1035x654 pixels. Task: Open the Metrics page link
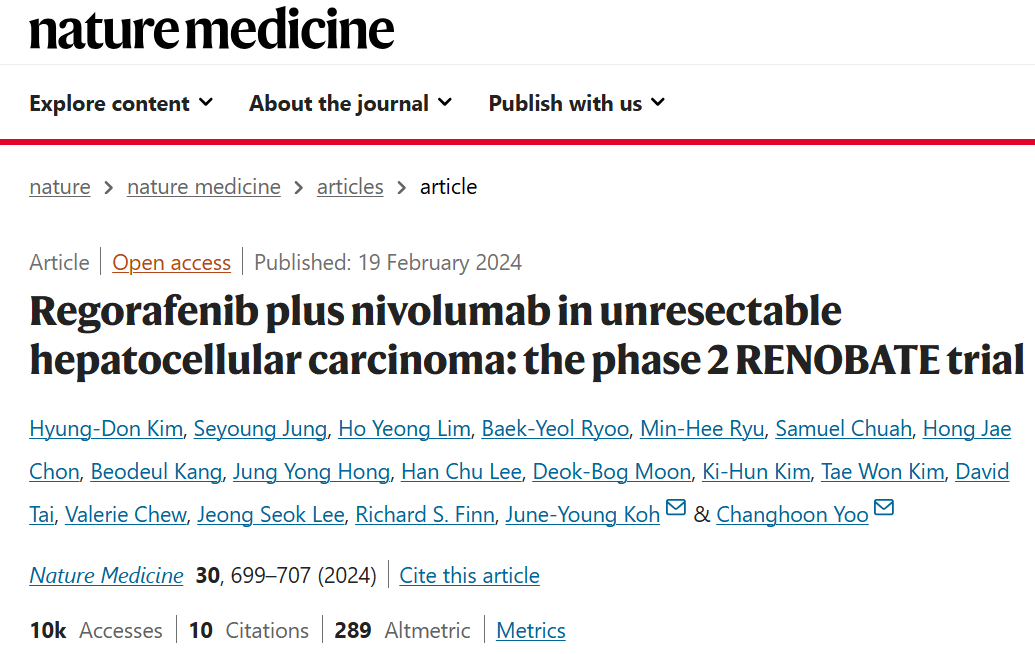pos(531,630)
